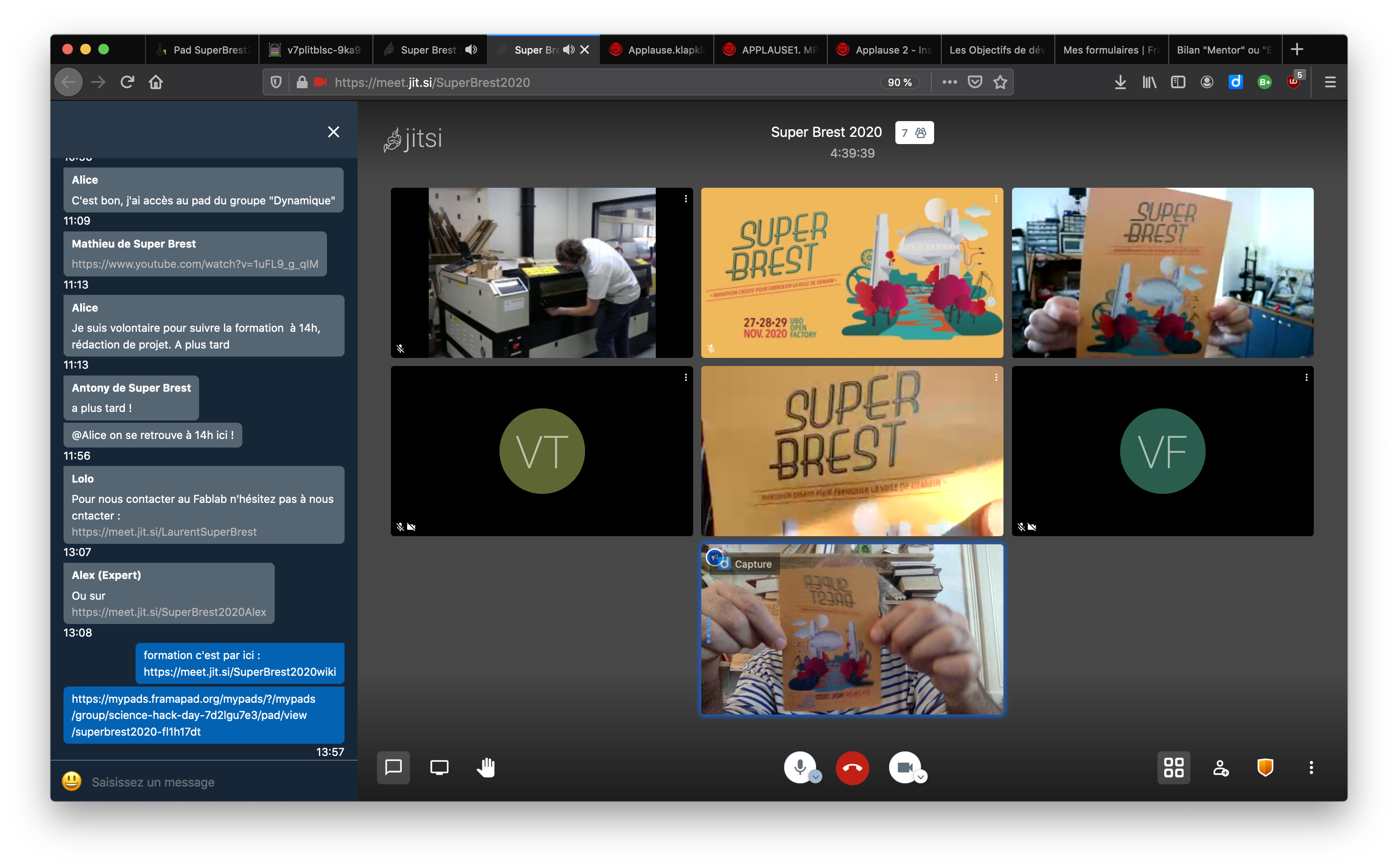Open the framapad mypads link

[194, 715]
